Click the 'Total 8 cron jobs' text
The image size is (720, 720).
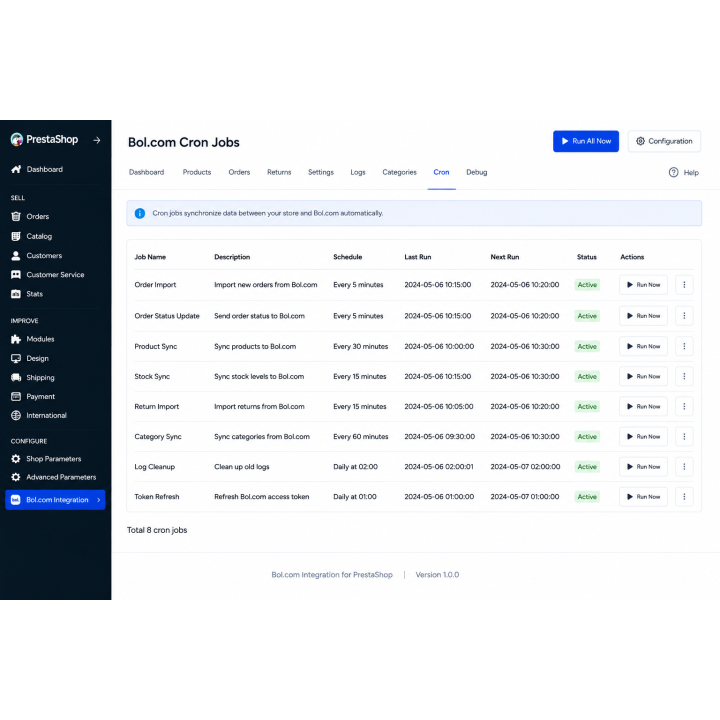[157, 530]
